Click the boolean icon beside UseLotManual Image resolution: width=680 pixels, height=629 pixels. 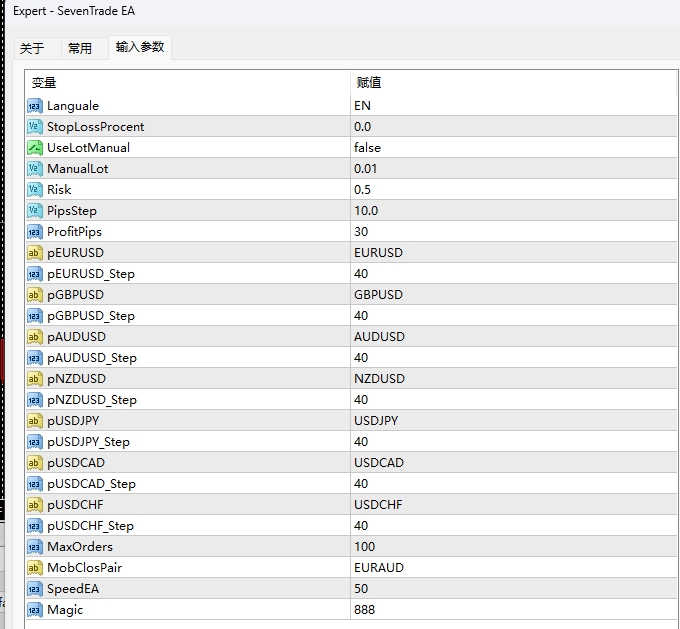coord(35,147)
